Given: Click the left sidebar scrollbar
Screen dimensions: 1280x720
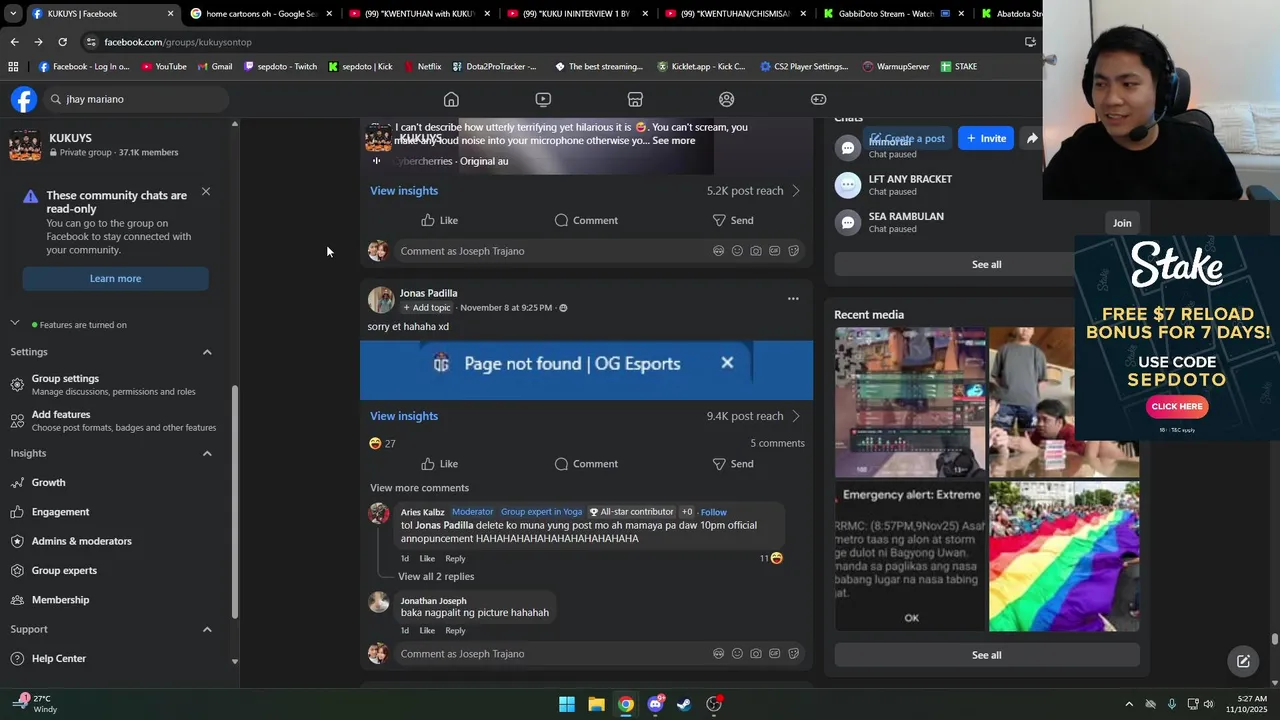Looking at the screenshot, I should [235, 500].
